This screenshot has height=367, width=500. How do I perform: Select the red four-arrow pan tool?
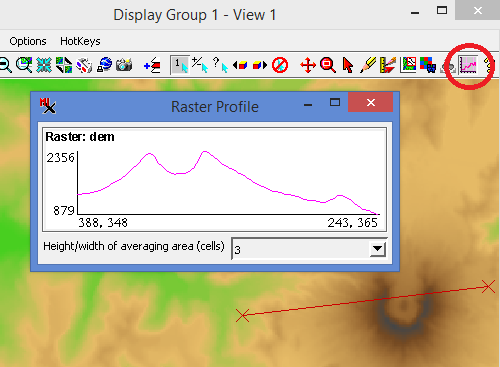pos(308,65)
